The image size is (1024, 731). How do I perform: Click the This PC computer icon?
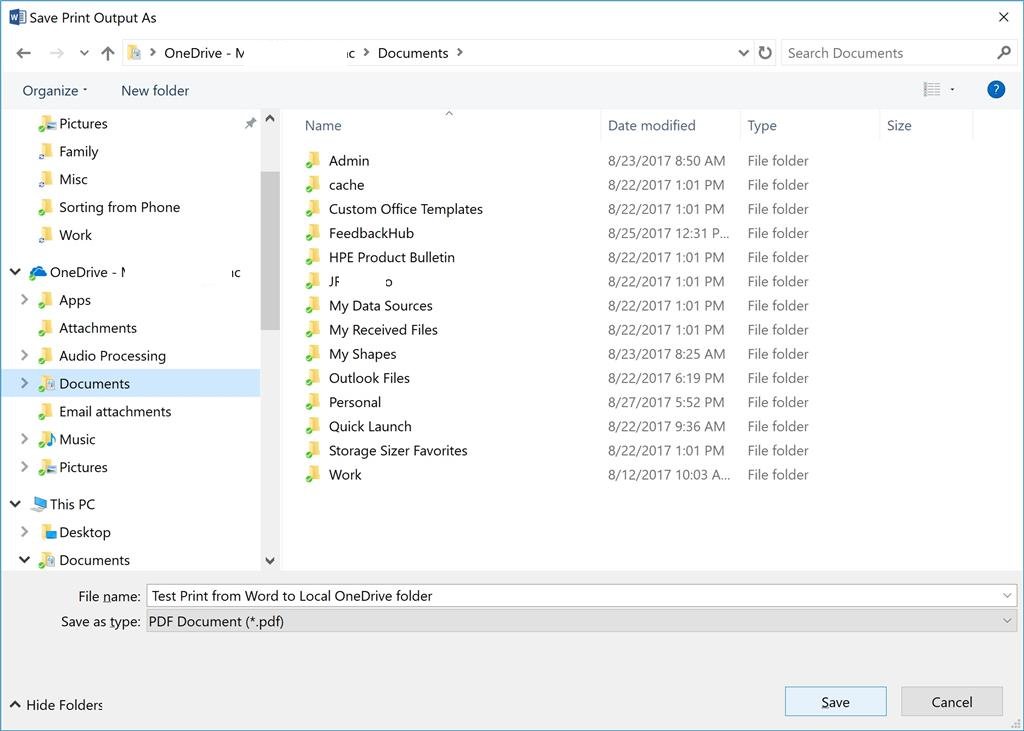pos(39,504)
